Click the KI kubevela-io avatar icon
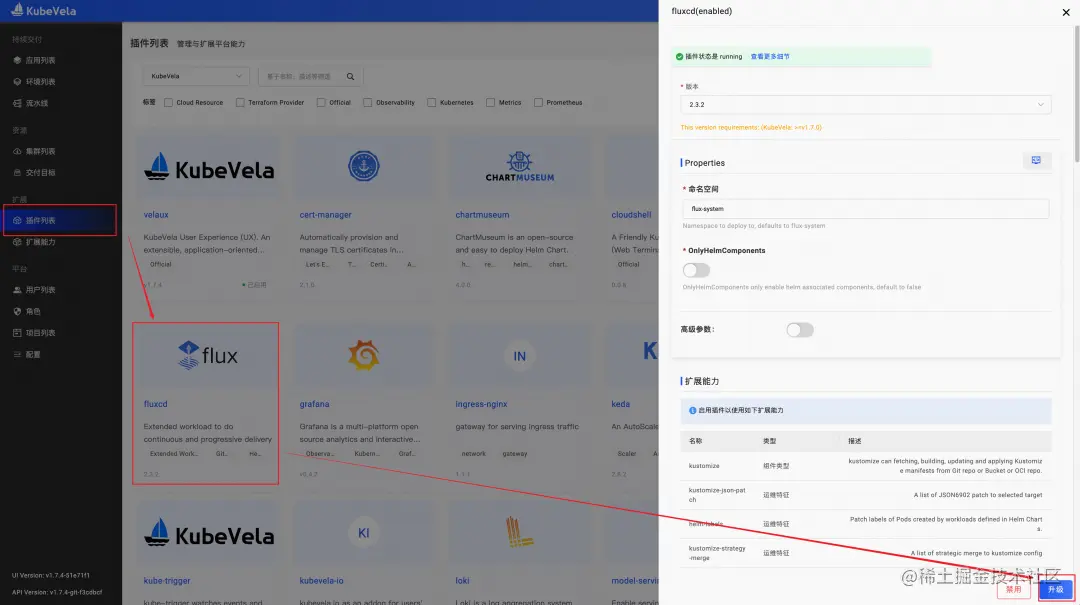 364,533
